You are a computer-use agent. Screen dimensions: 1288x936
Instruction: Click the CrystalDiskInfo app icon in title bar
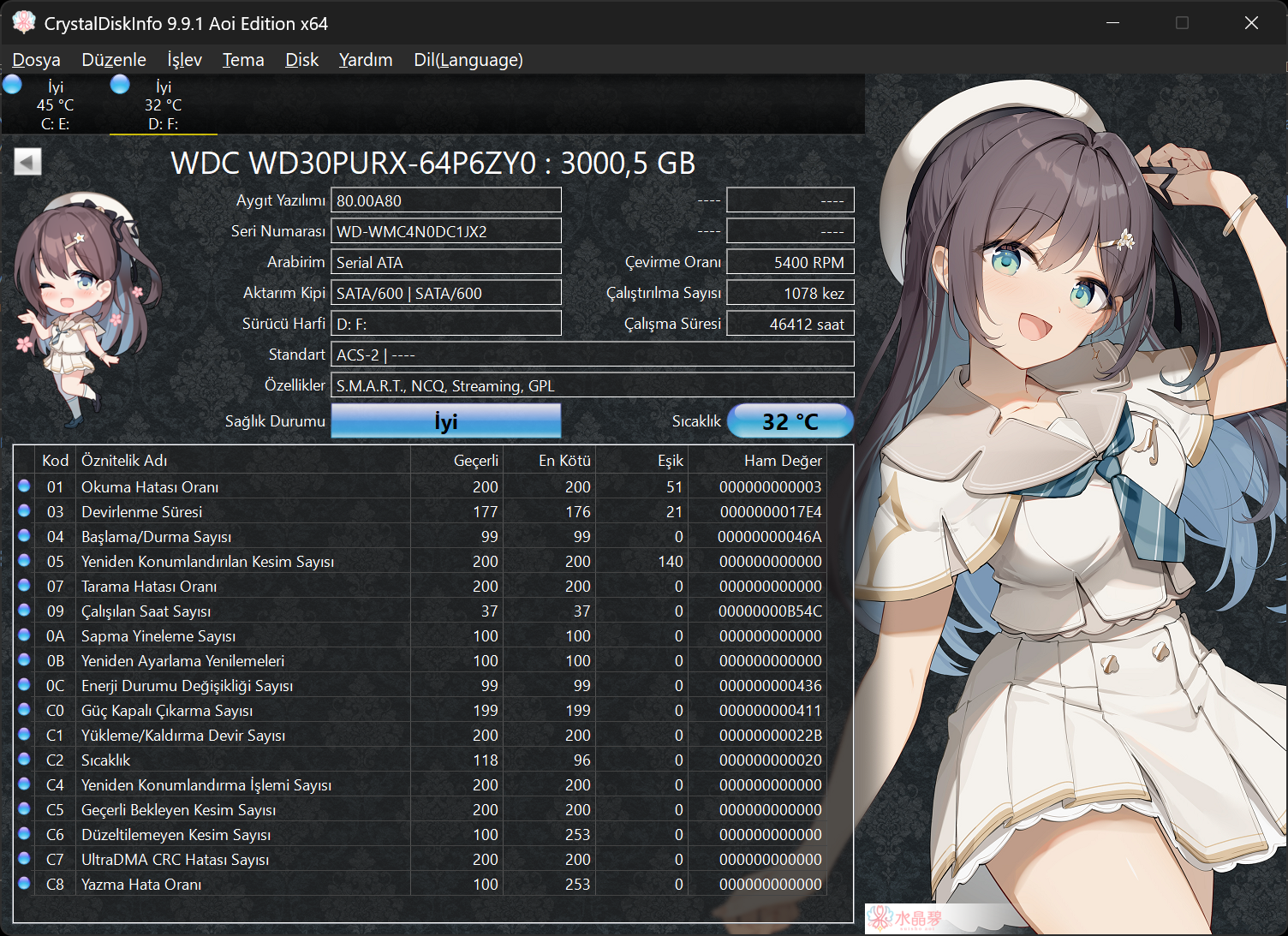(24, 23)
